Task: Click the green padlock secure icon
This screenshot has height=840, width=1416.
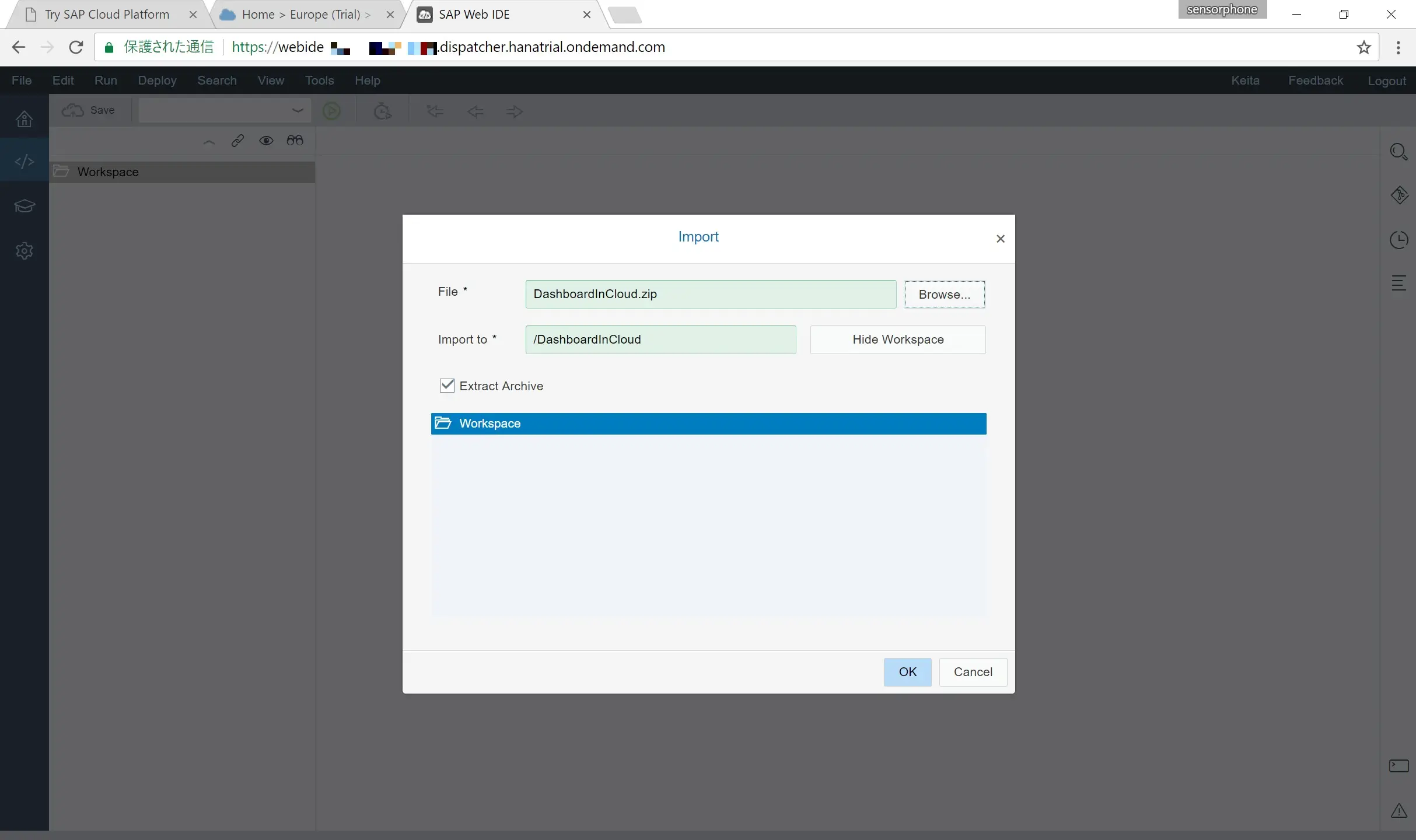Action: (109, 47)
